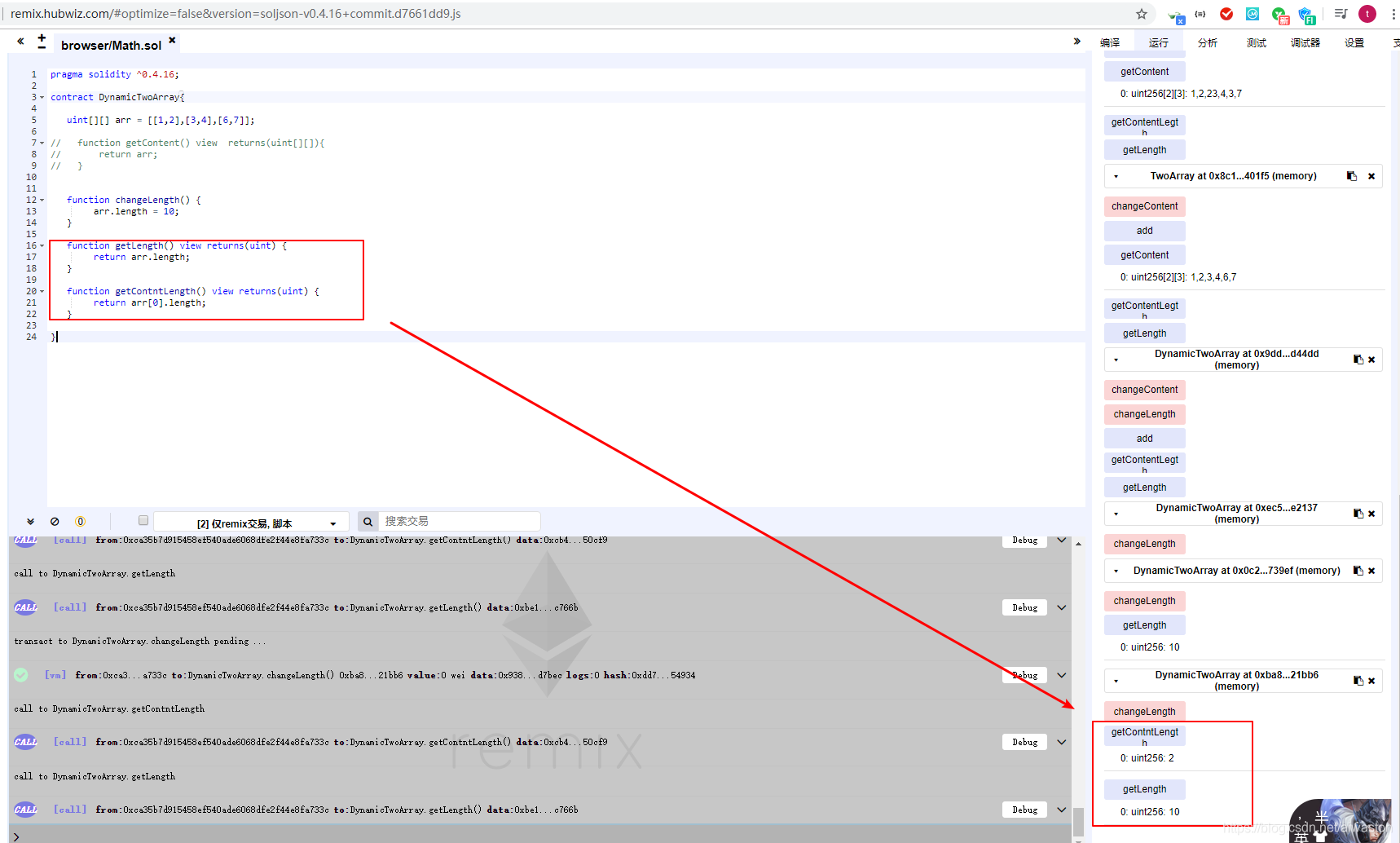Collapse DynamicTwoArray at 0xba8...21bb6 instance
This screenshot has width=1400, height=843.
[1116, 681]
